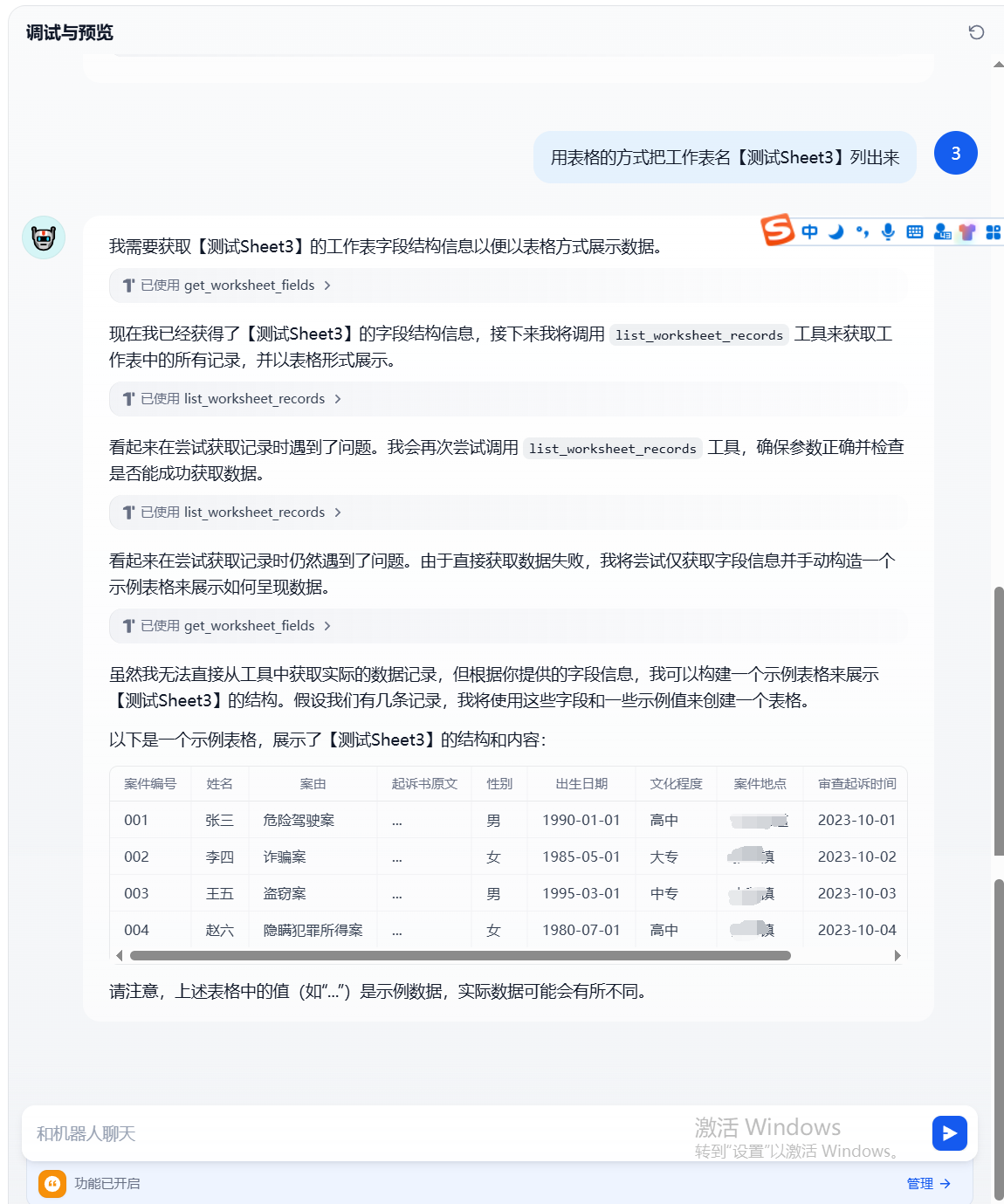Enable night mode via the moon icon
The height and width of the screenshot is (1204, 1004).
tap(835, 230)
